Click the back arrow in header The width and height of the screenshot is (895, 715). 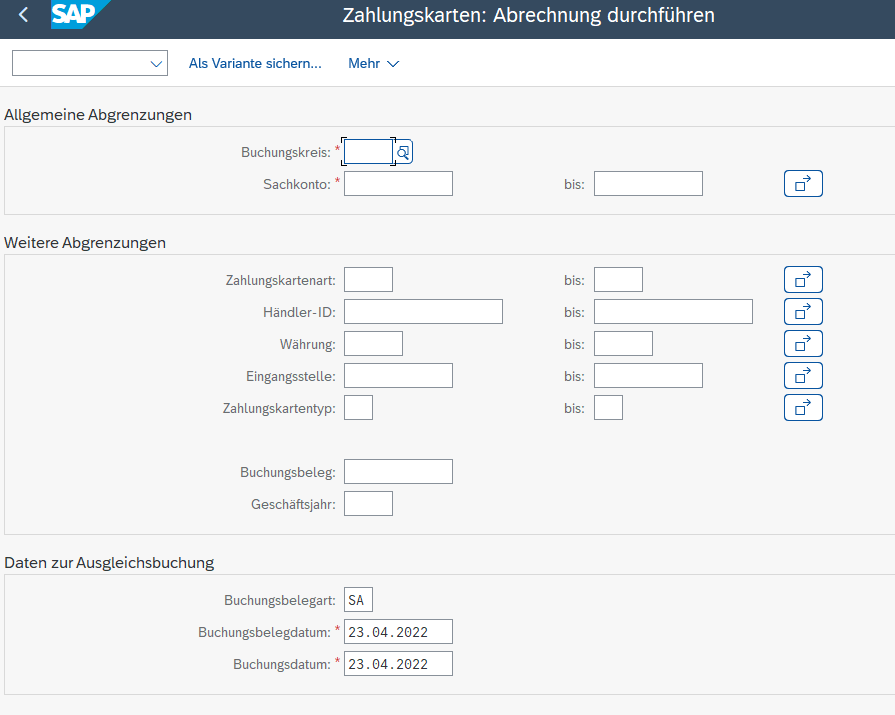pyautogui.click(x=24, y=16)
